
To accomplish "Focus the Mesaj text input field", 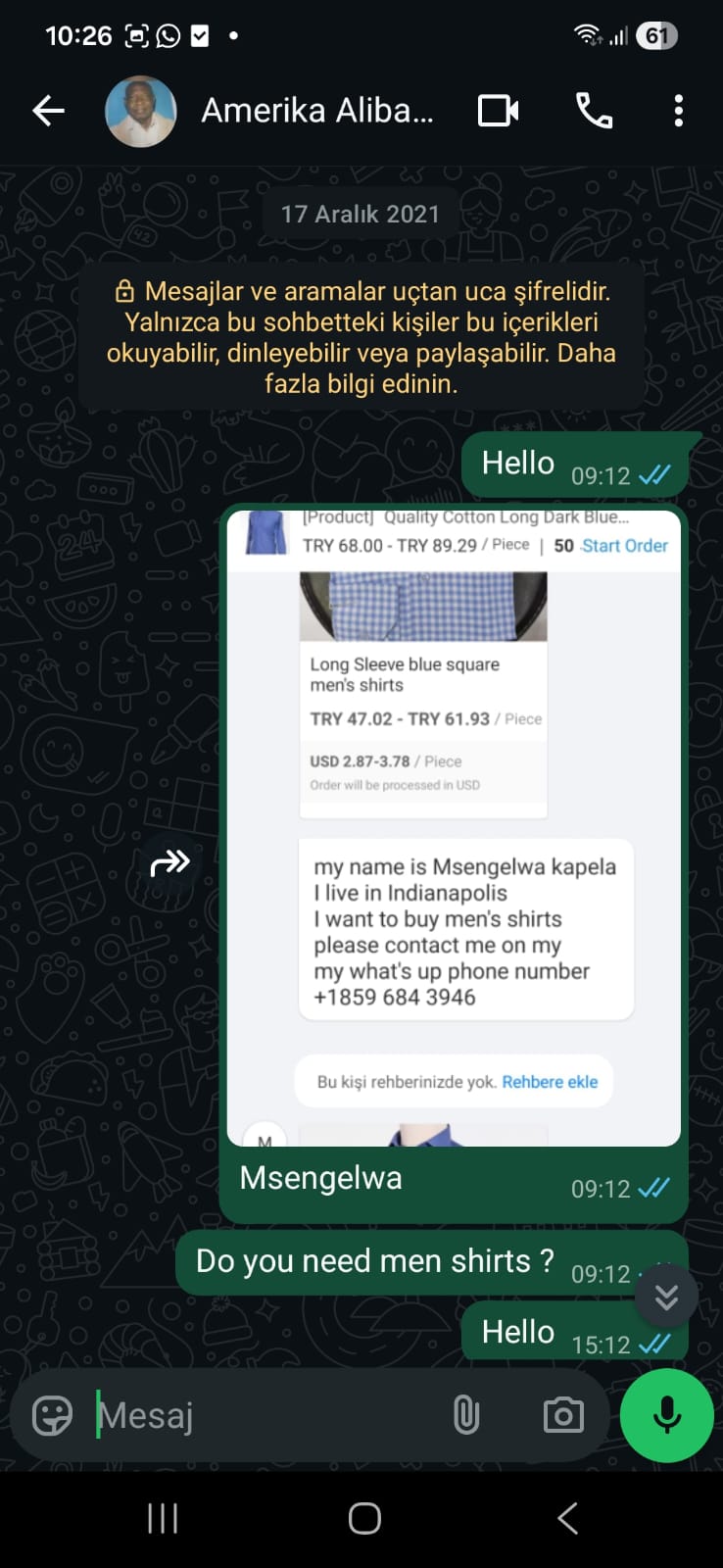I will 265,1415.
